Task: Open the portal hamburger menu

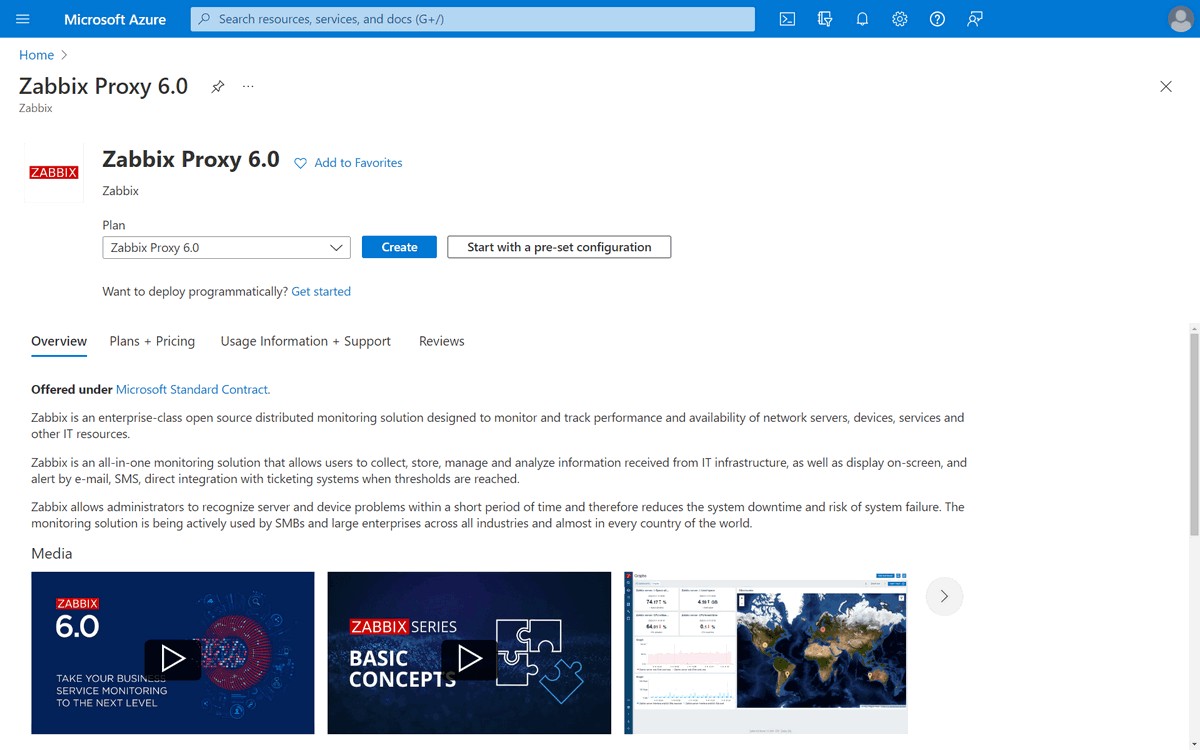Action: (24, 18)
